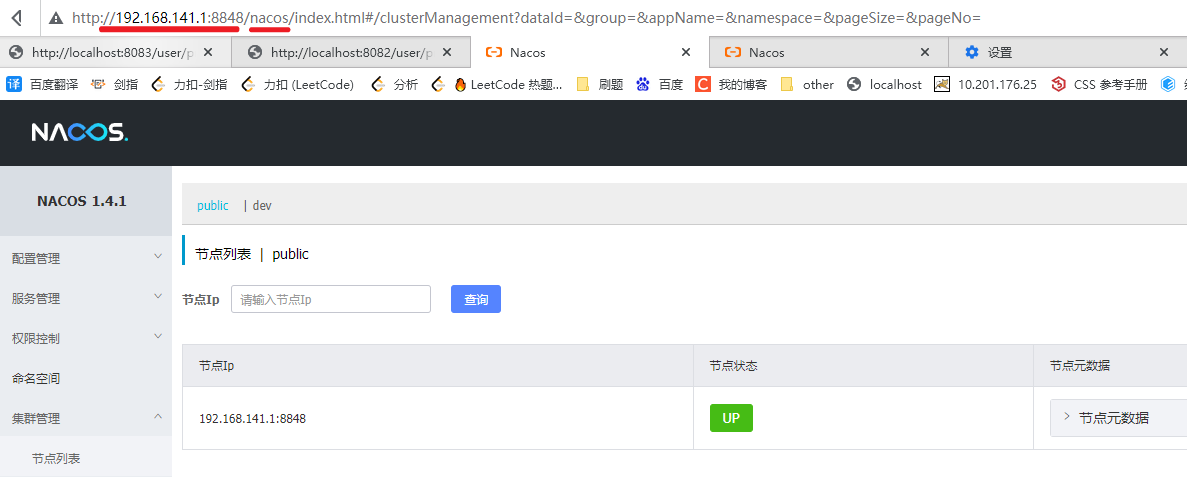This screenshot has width=1187, height=477.
Task: Click the NACOS 1.4.1 version label
Action: pos(82,201)
